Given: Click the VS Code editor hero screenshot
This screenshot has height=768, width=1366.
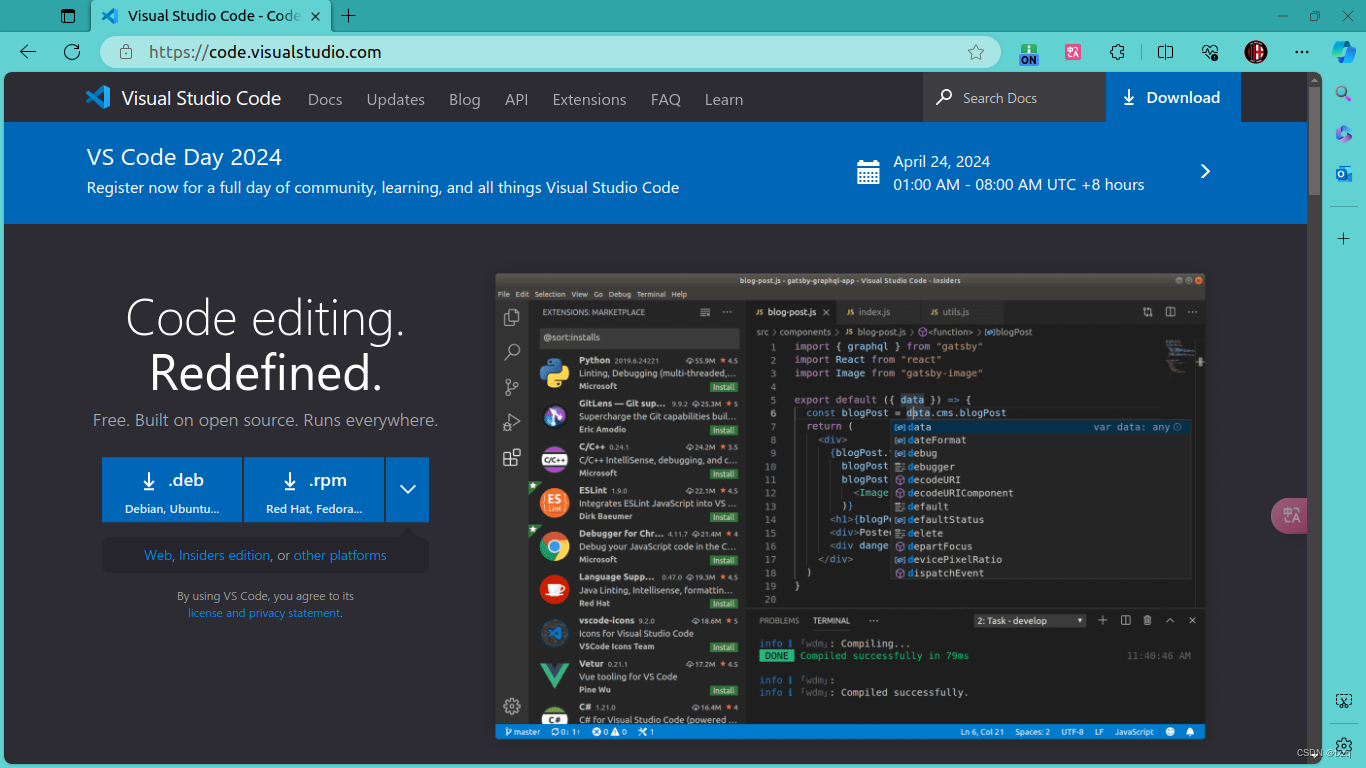Looking at the screenshot, I should (850, 506).
